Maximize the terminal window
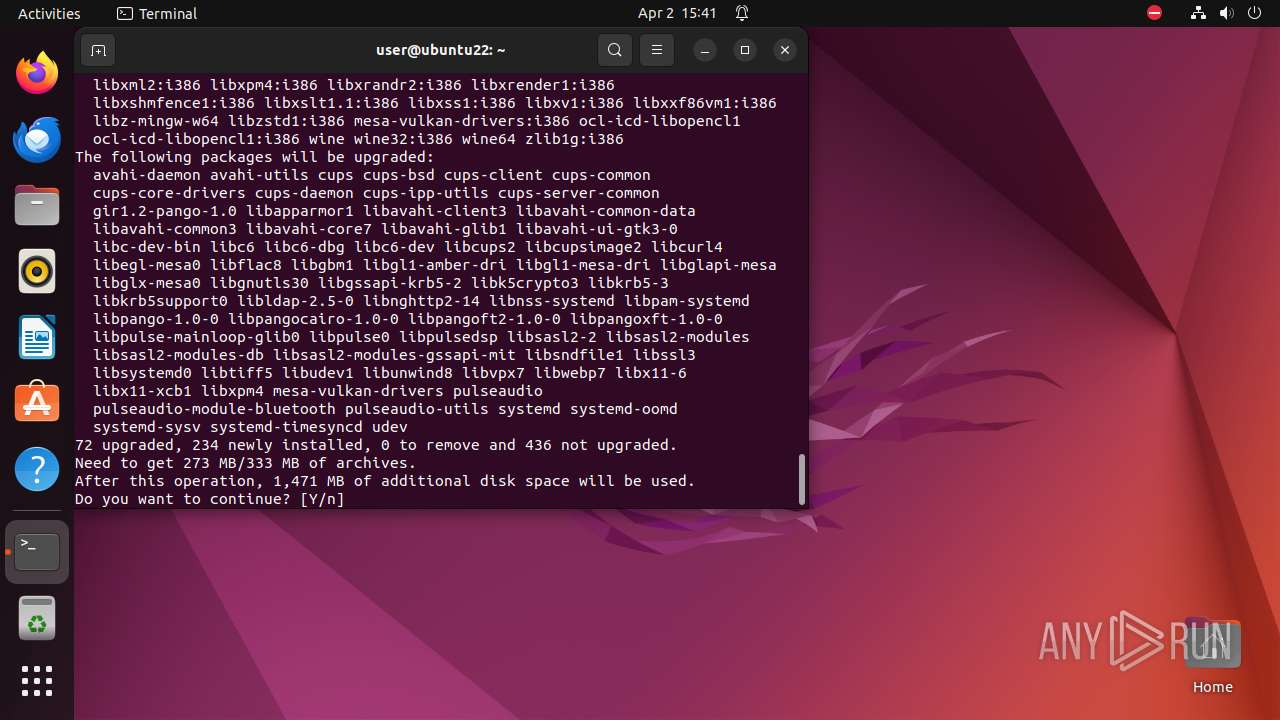Viewport: 1280px width, 720px height. point(745,50)
